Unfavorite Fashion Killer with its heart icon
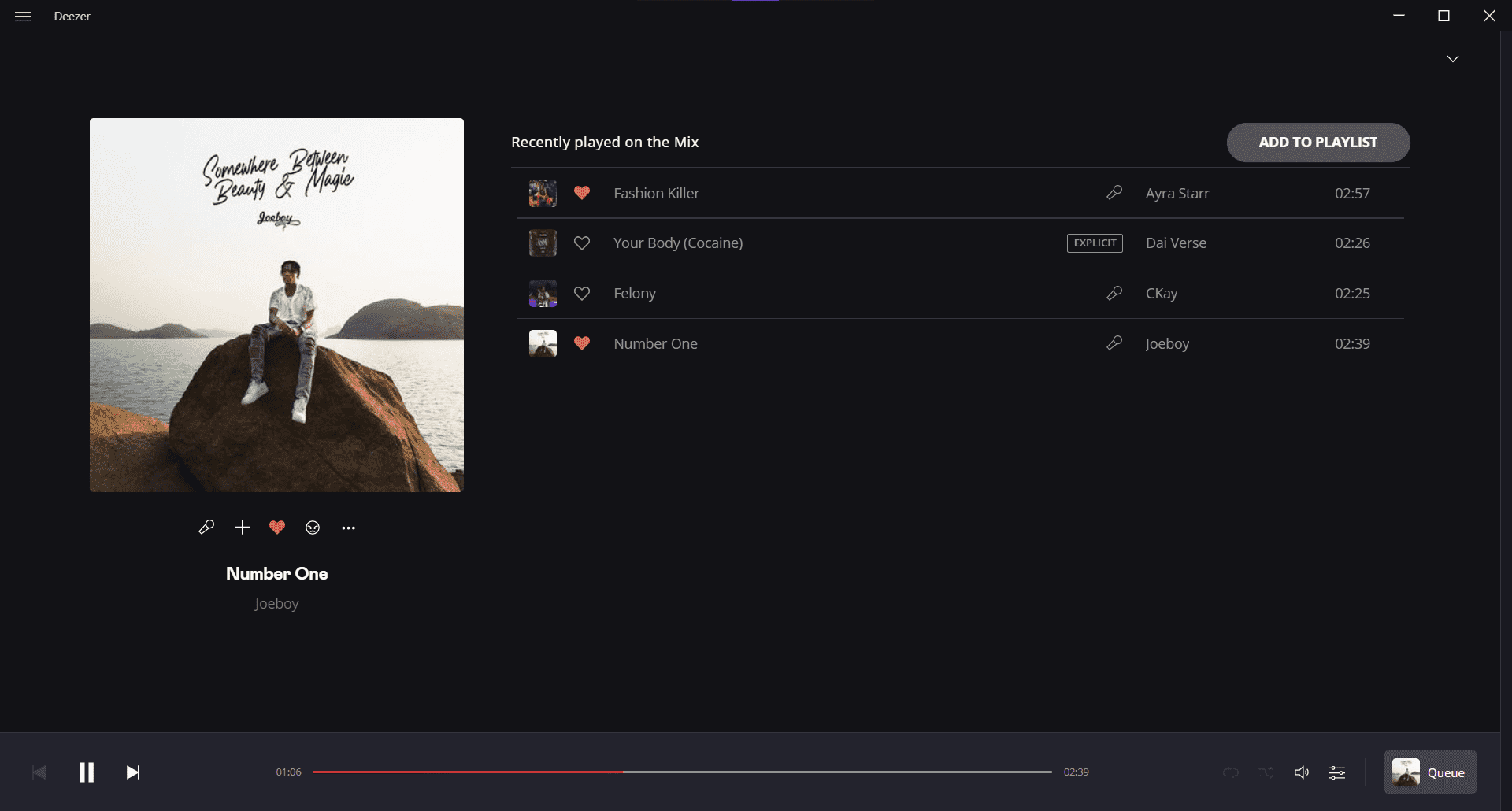 coord(582,193)
